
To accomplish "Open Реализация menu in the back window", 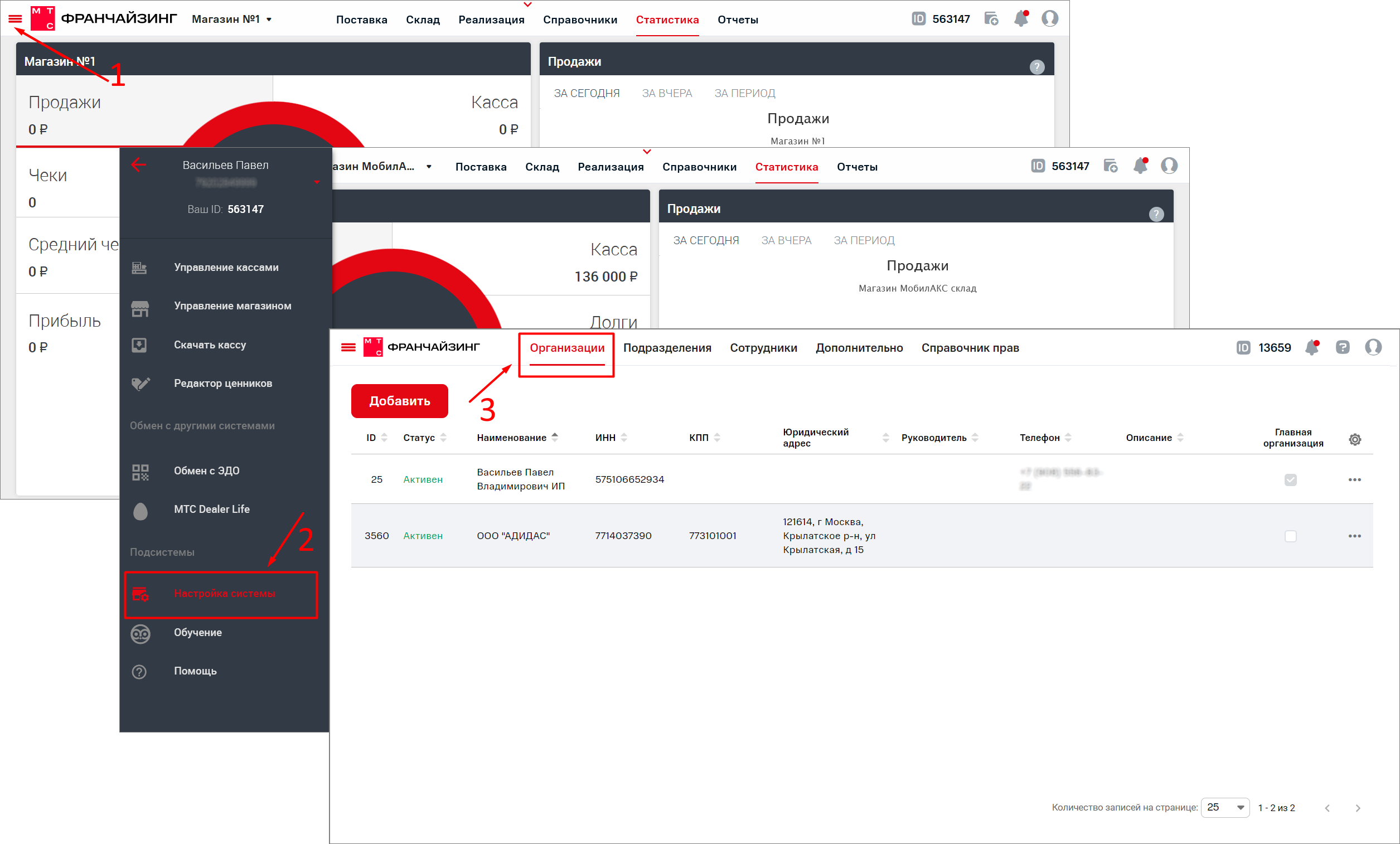I will pyautogui.click(x=491, y=20).
